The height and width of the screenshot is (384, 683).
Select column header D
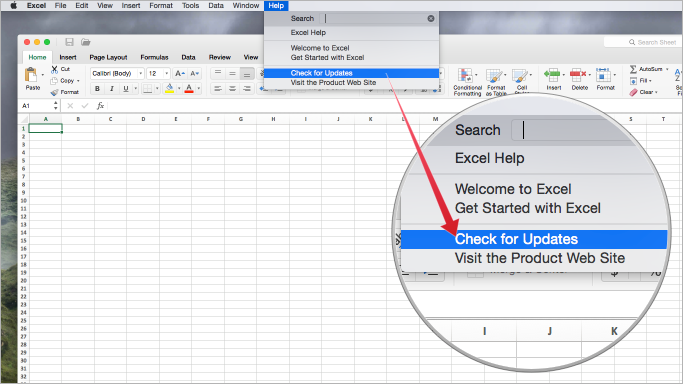pyautogui.click(x=143, y=119)
